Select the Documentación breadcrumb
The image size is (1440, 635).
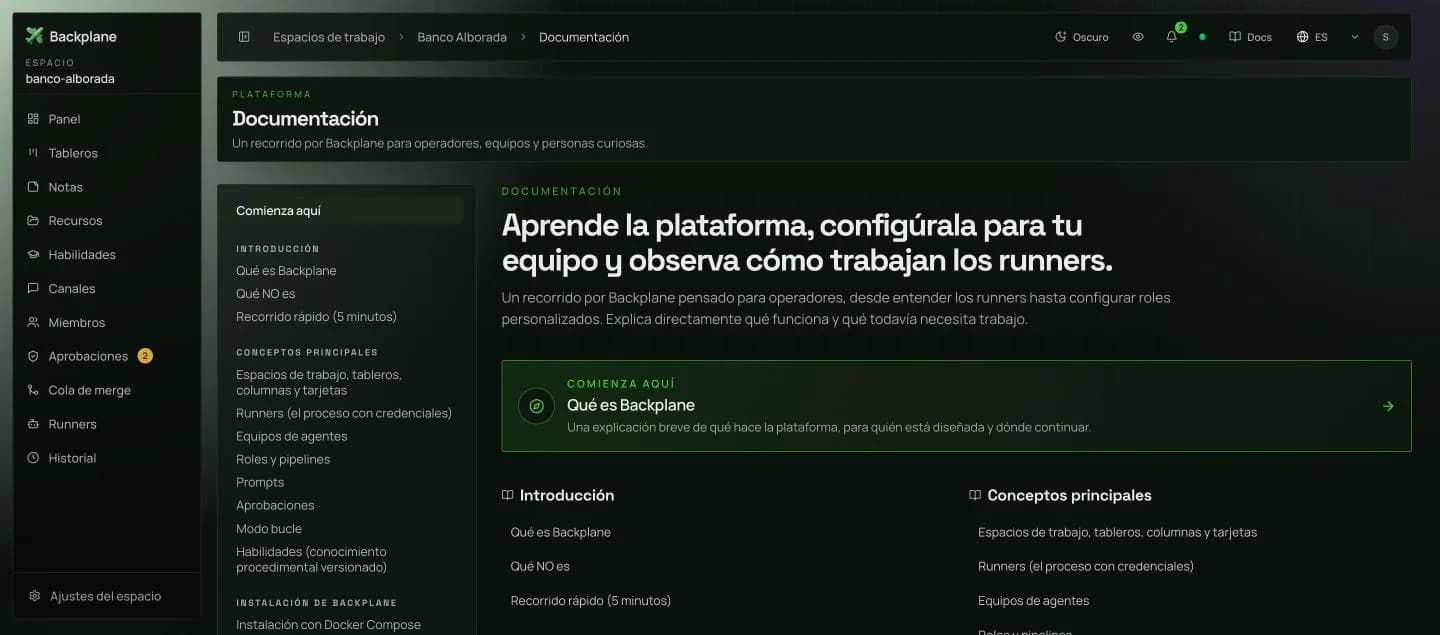tap(584, 37)
